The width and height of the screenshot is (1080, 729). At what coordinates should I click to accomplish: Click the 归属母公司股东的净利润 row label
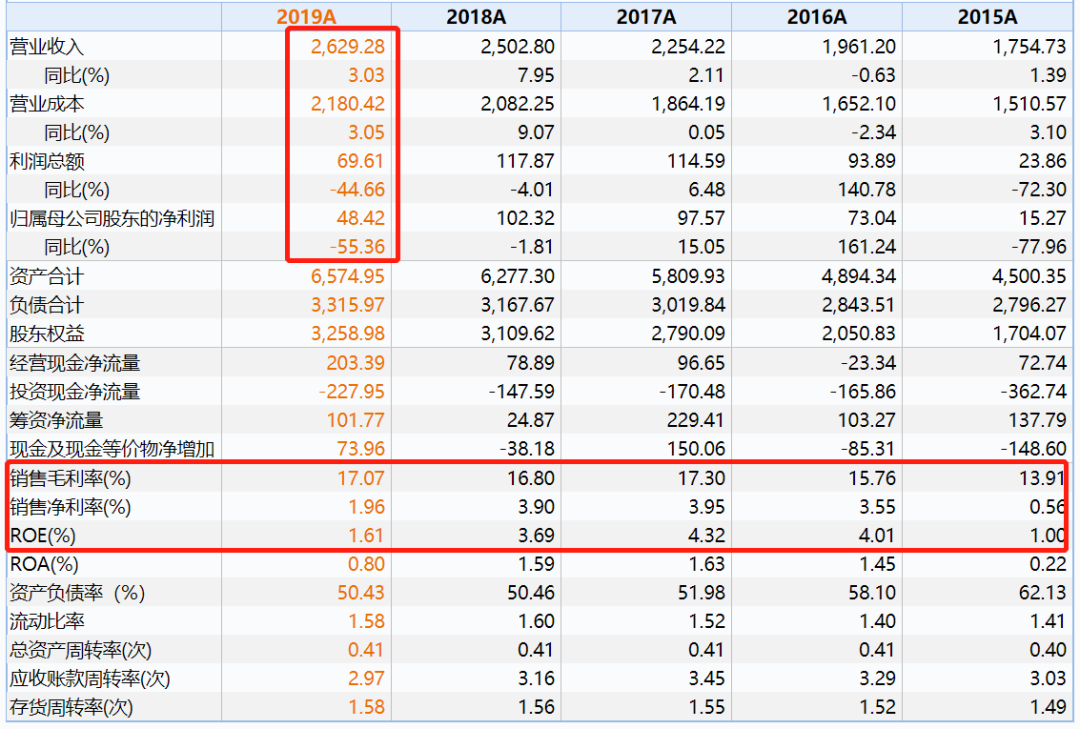click(112, 218)
